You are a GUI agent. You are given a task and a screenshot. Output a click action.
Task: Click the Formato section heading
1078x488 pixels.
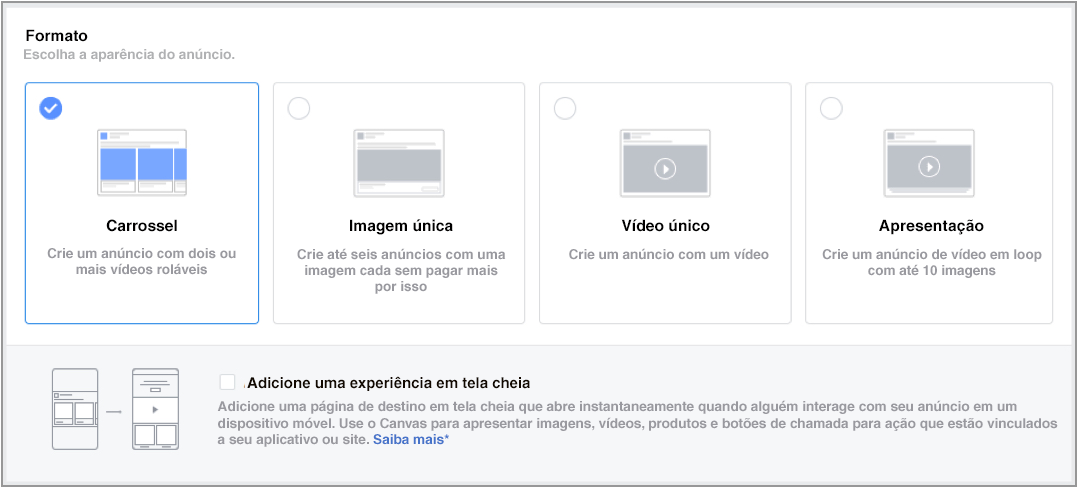coord(56,35)
